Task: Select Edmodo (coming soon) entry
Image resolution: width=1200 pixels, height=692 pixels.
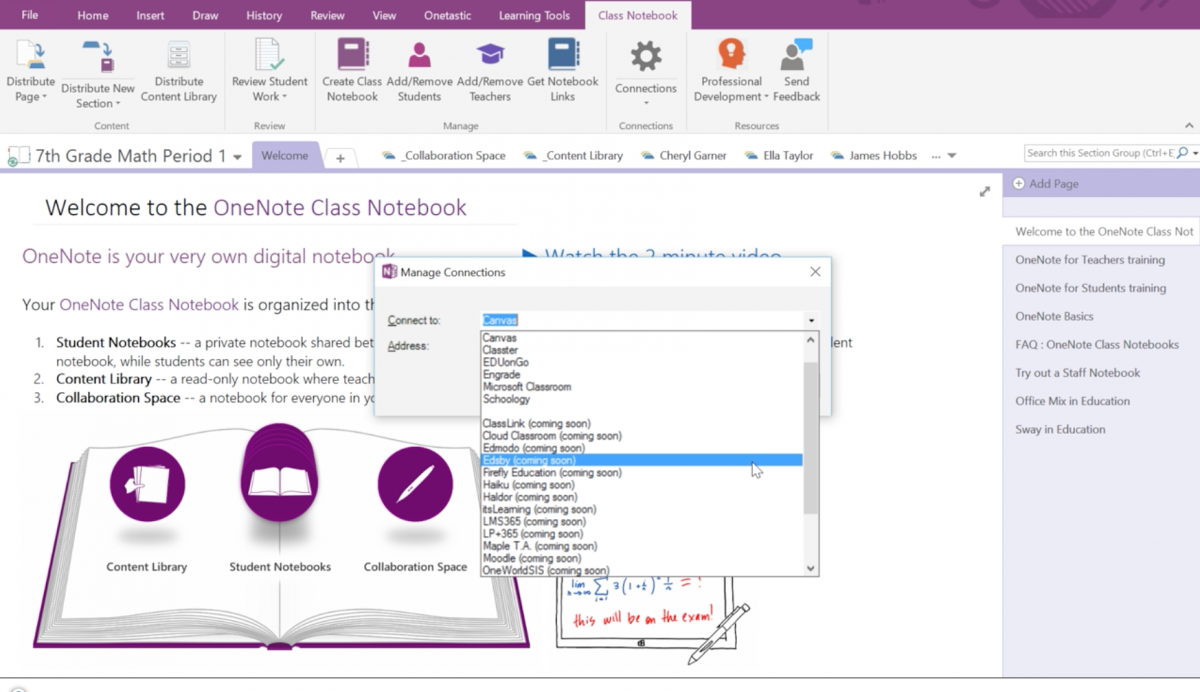Action: 642,448
